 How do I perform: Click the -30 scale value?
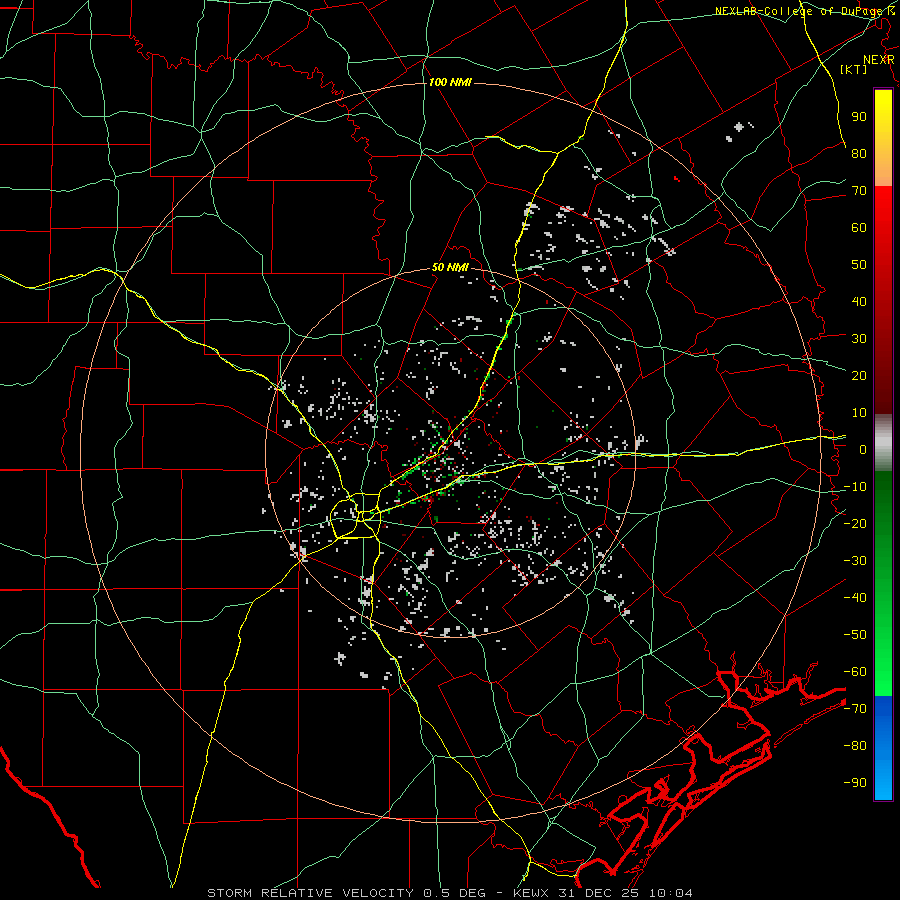tap(855, 561)
